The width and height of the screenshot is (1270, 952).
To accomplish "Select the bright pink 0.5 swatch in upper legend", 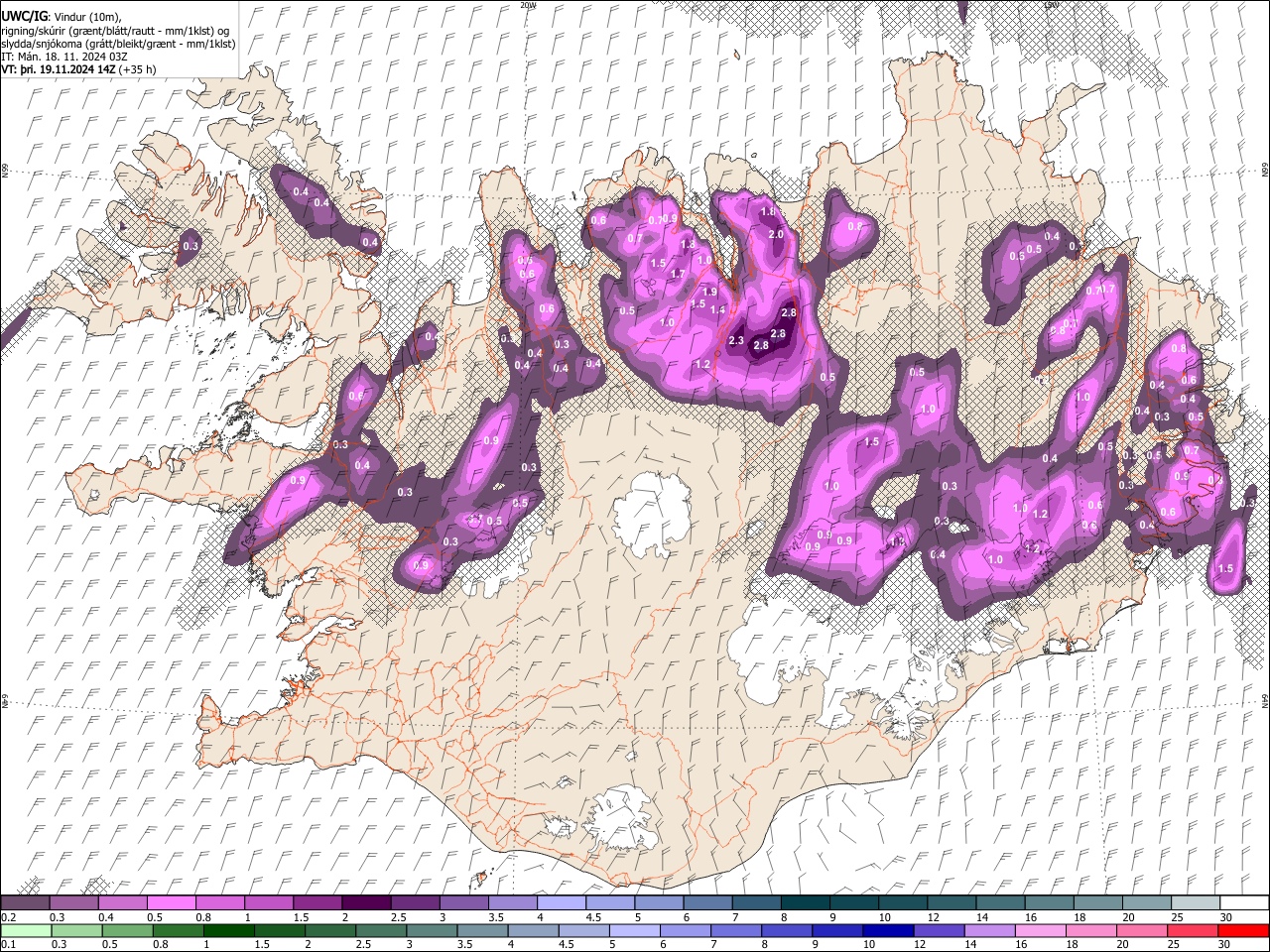I will [171, 902].
